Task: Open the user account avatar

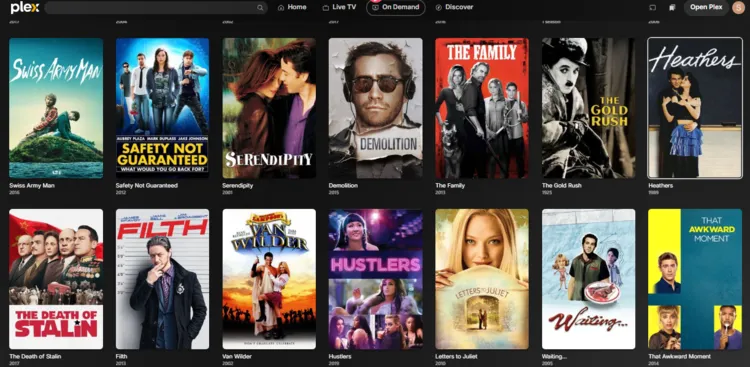Action: (x=738, y=8)
